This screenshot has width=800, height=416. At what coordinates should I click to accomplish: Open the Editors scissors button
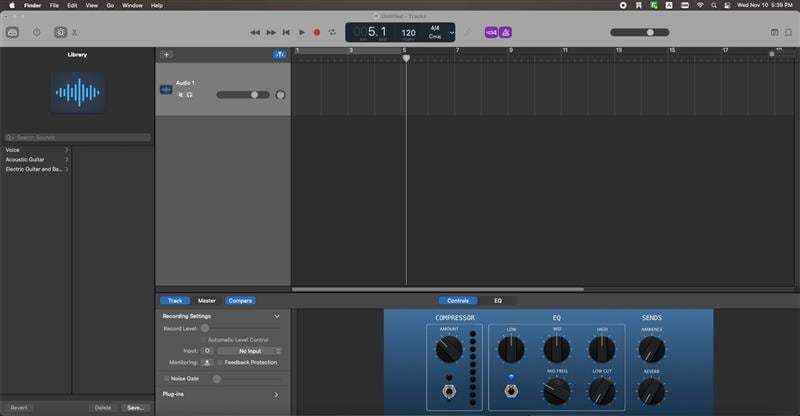(74, 33)
